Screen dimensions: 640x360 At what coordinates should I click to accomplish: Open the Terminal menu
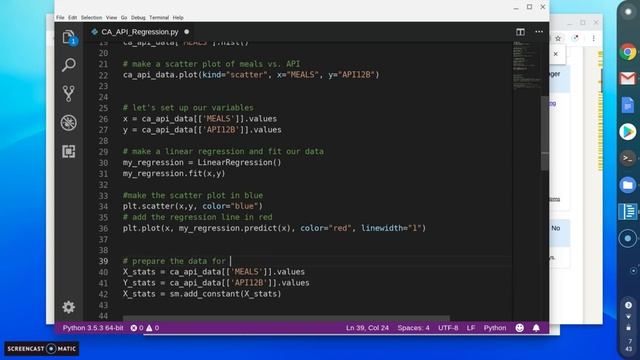pyautogui.click(x=159, y=18)
